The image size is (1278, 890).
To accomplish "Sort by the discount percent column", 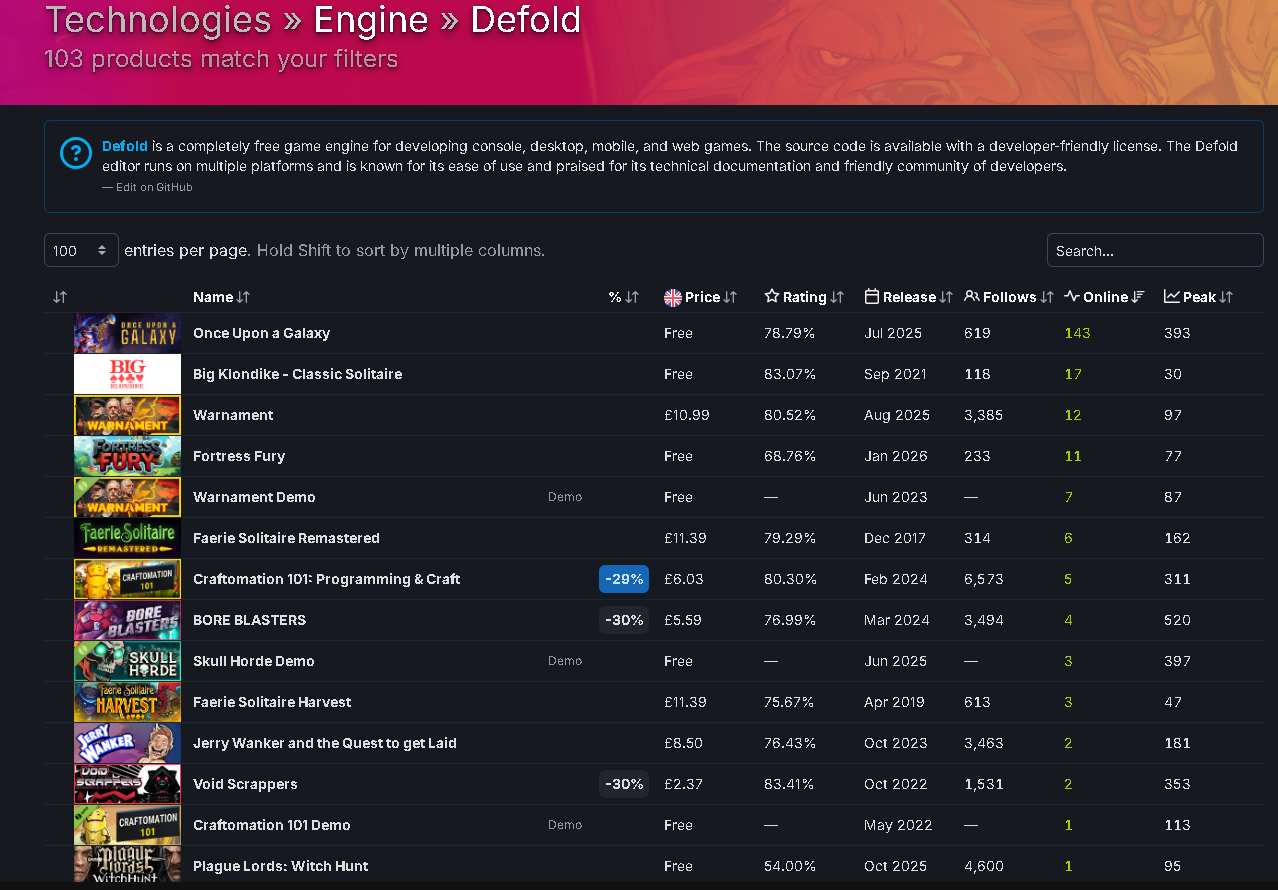I will tap(623, 297).
